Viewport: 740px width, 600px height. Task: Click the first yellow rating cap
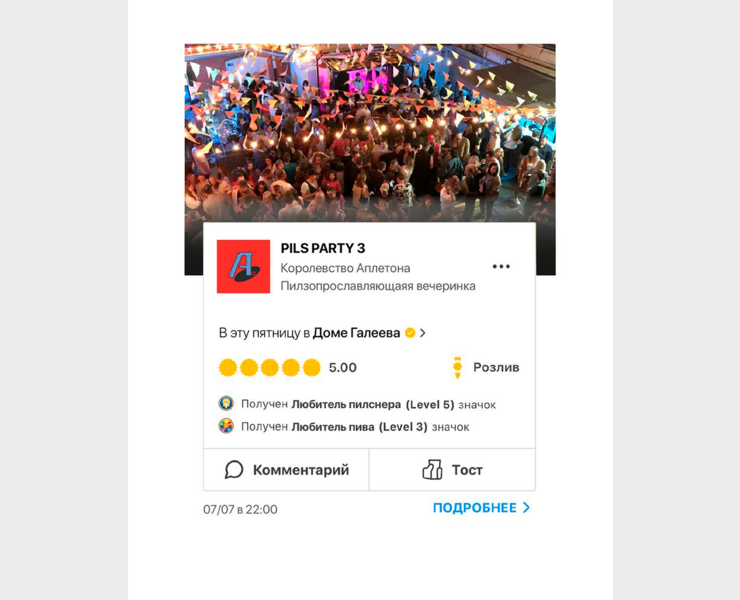[x=228, y=367]
